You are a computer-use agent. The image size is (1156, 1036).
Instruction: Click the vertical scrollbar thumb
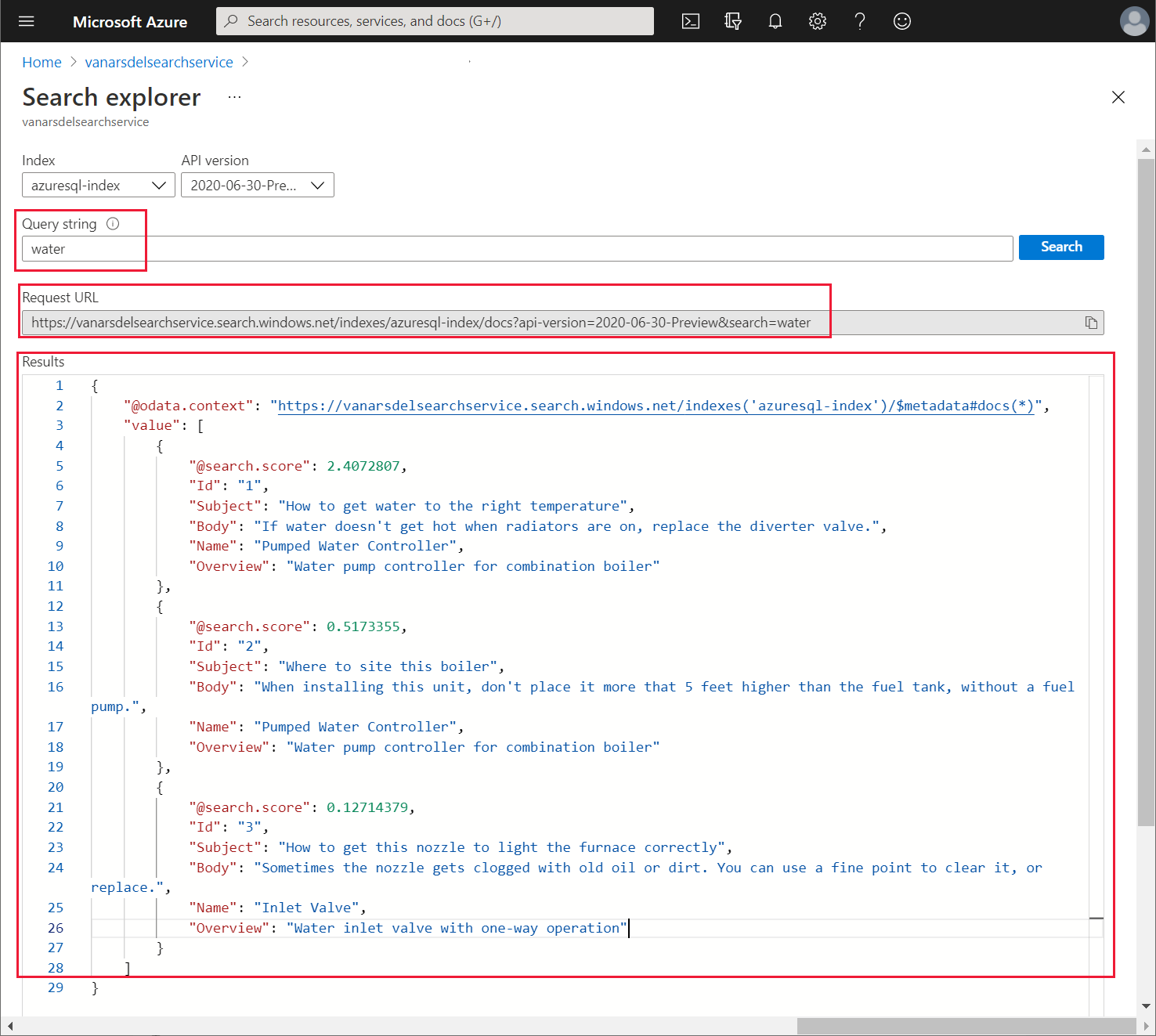[x=1146, y=493]
